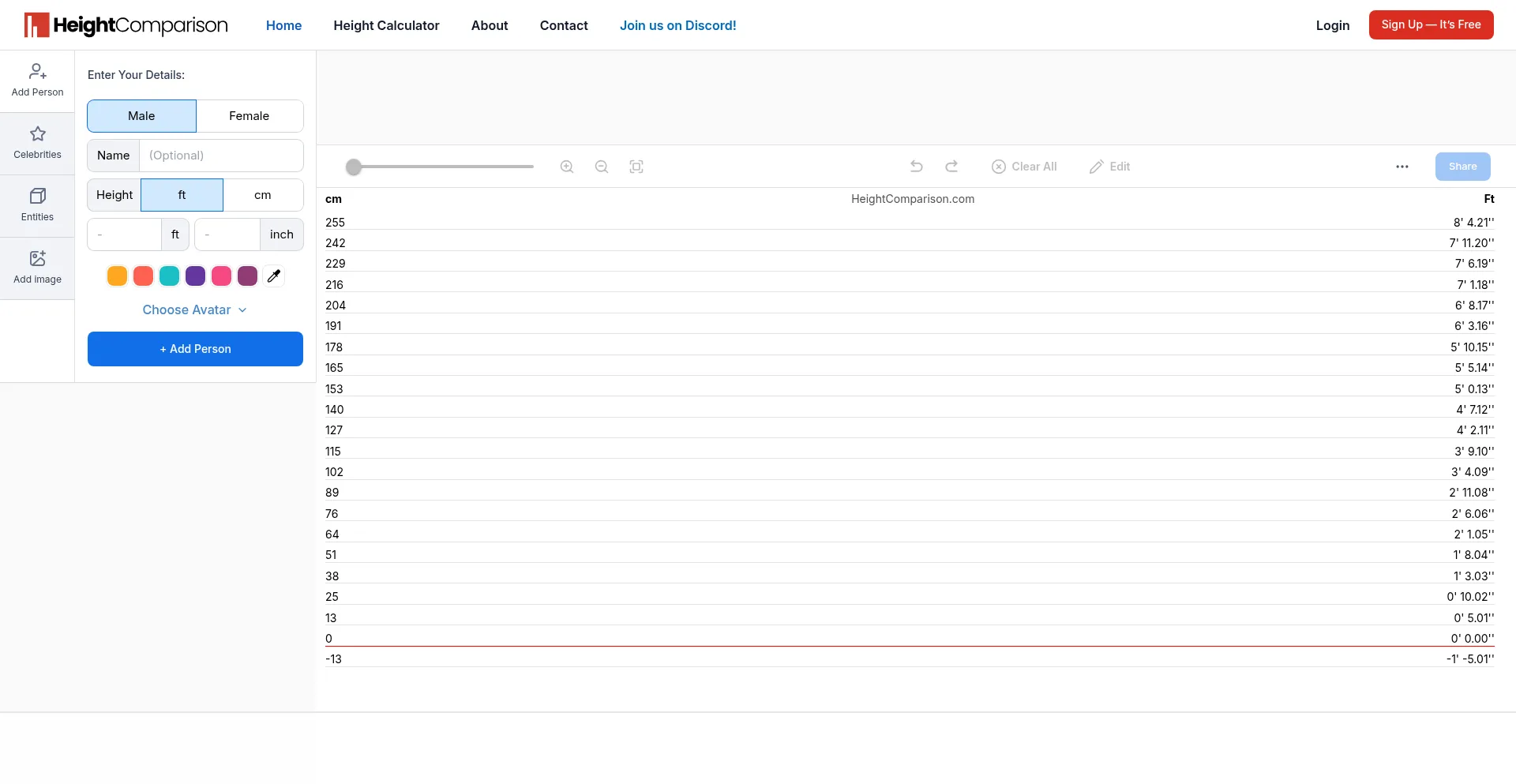Open the custom color eyedropper picker
The height and width of the screenshot is (784, 1516).
click(x=274, y=276)
